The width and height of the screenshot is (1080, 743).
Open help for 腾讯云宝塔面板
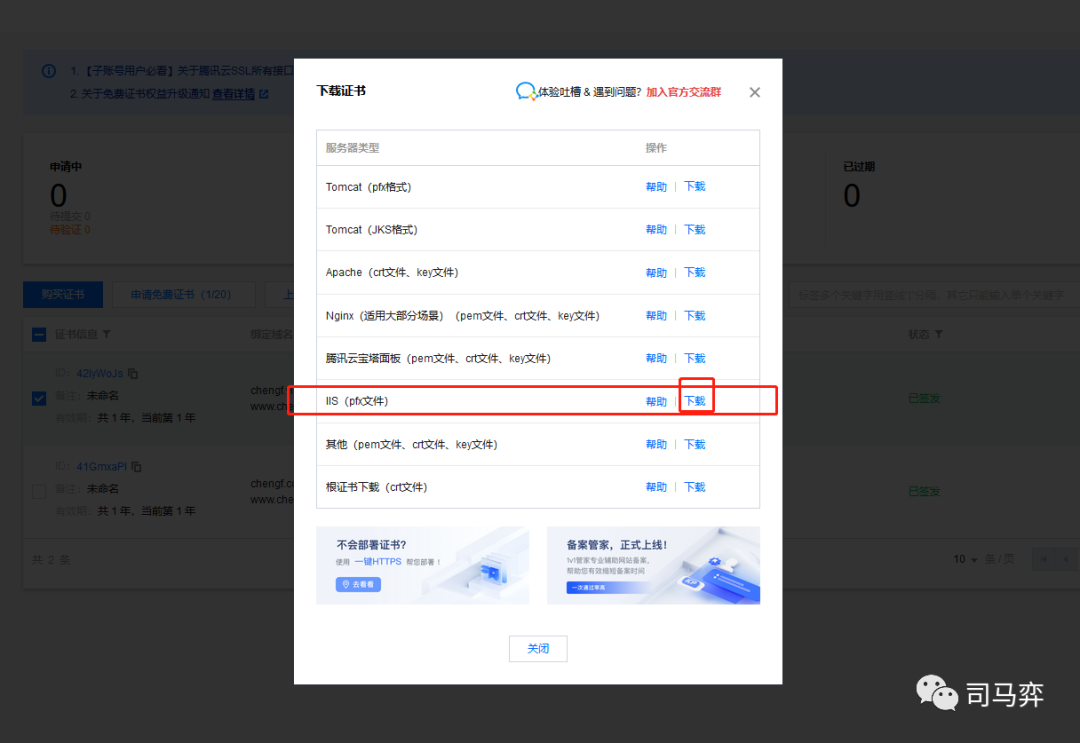click(656, 358)
